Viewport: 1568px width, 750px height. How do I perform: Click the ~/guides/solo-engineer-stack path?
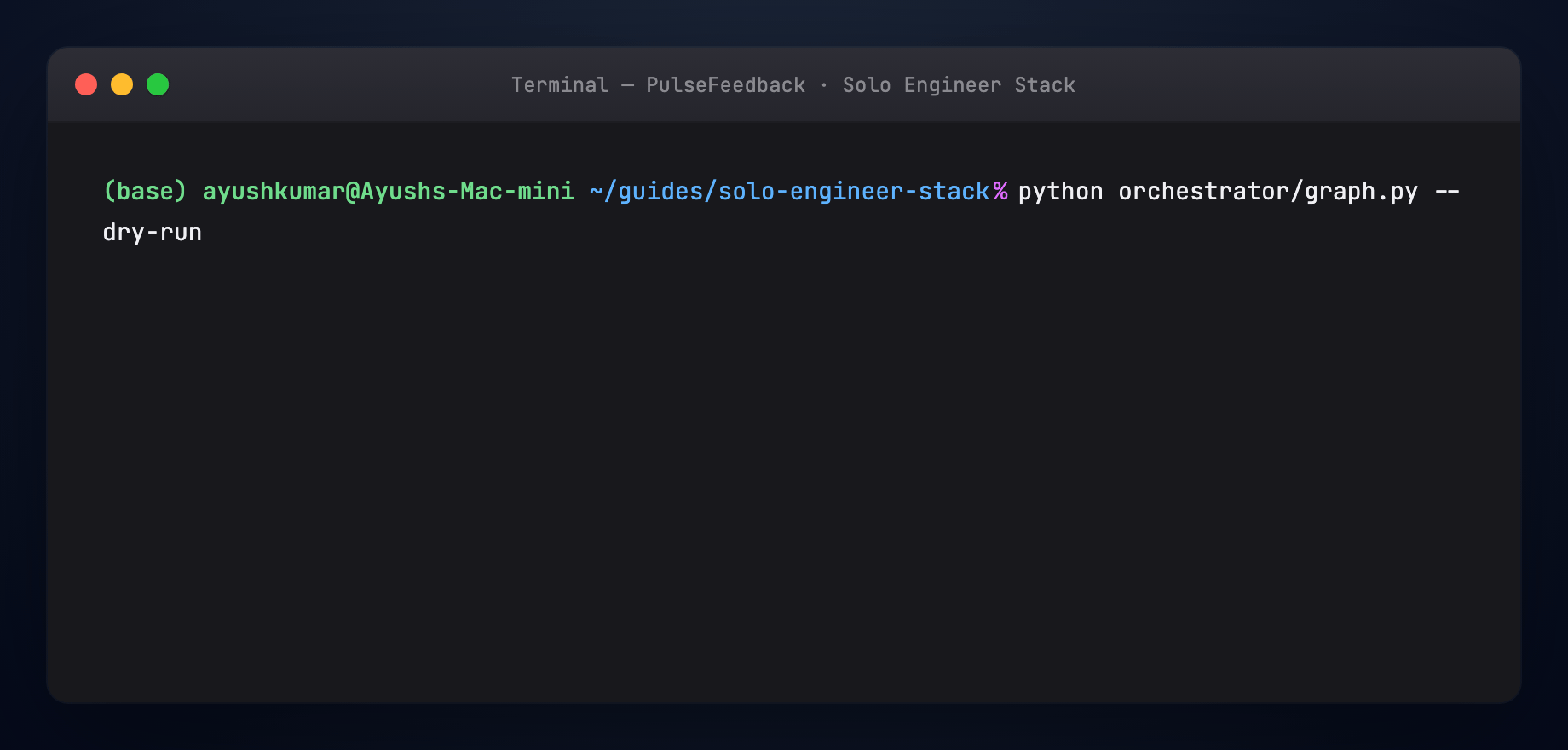pyautogui.click(x=789, y=191)
